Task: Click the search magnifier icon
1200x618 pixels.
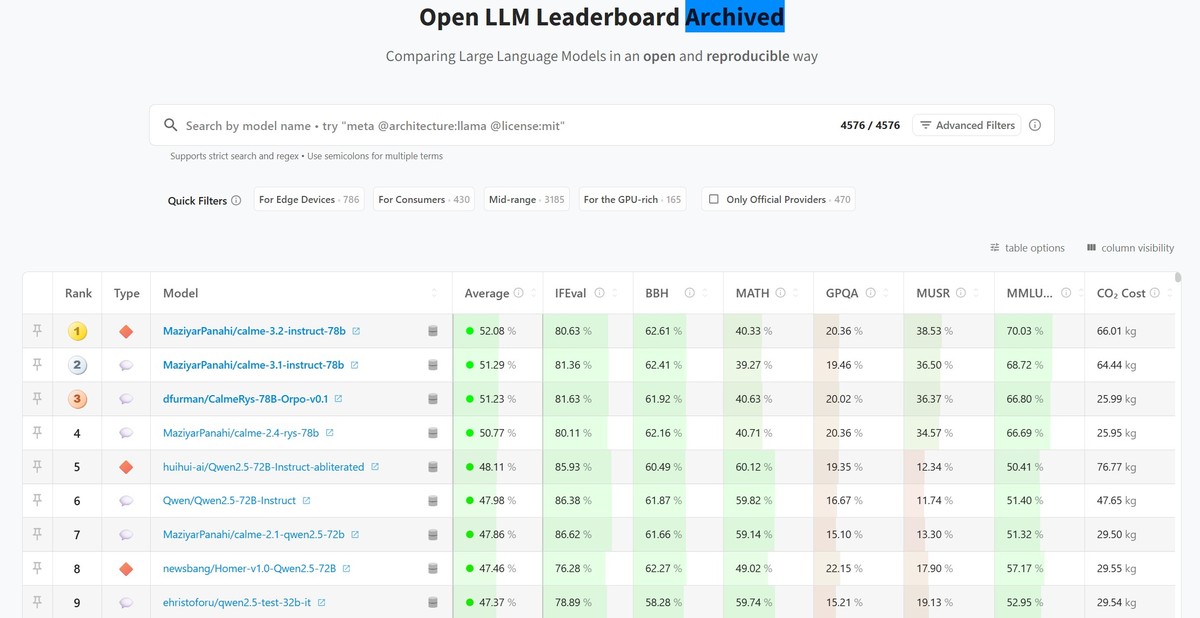Action: (170, 124)
